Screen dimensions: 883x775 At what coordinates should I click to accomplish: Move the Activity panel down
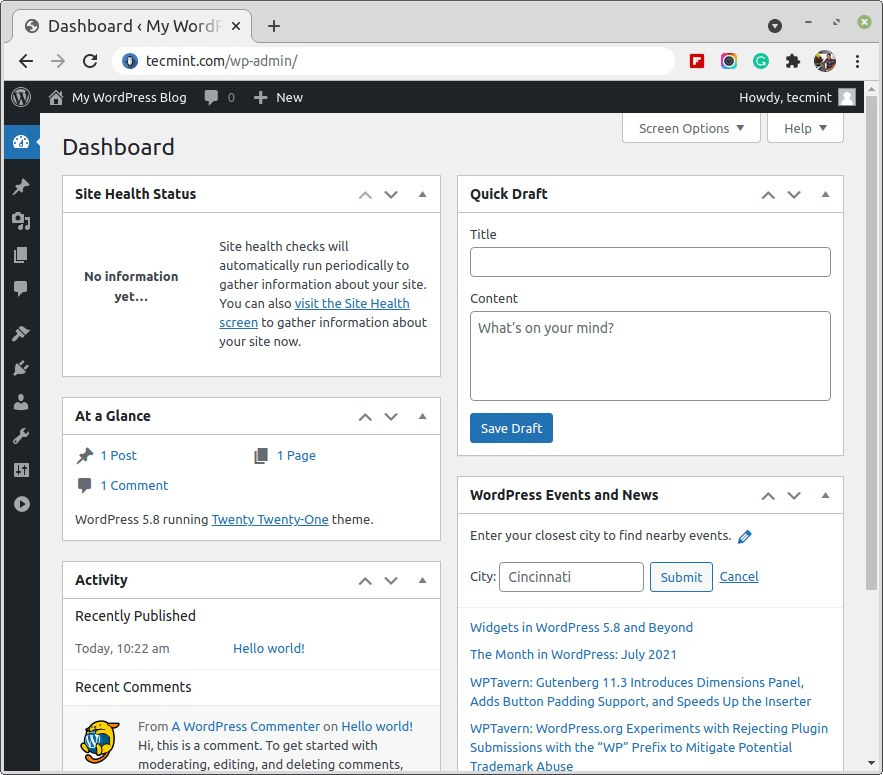391,580
